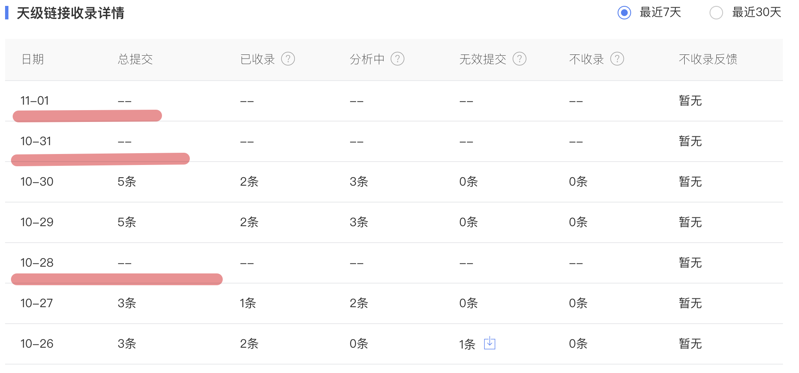Click the 日期 column header

[32, 60]
